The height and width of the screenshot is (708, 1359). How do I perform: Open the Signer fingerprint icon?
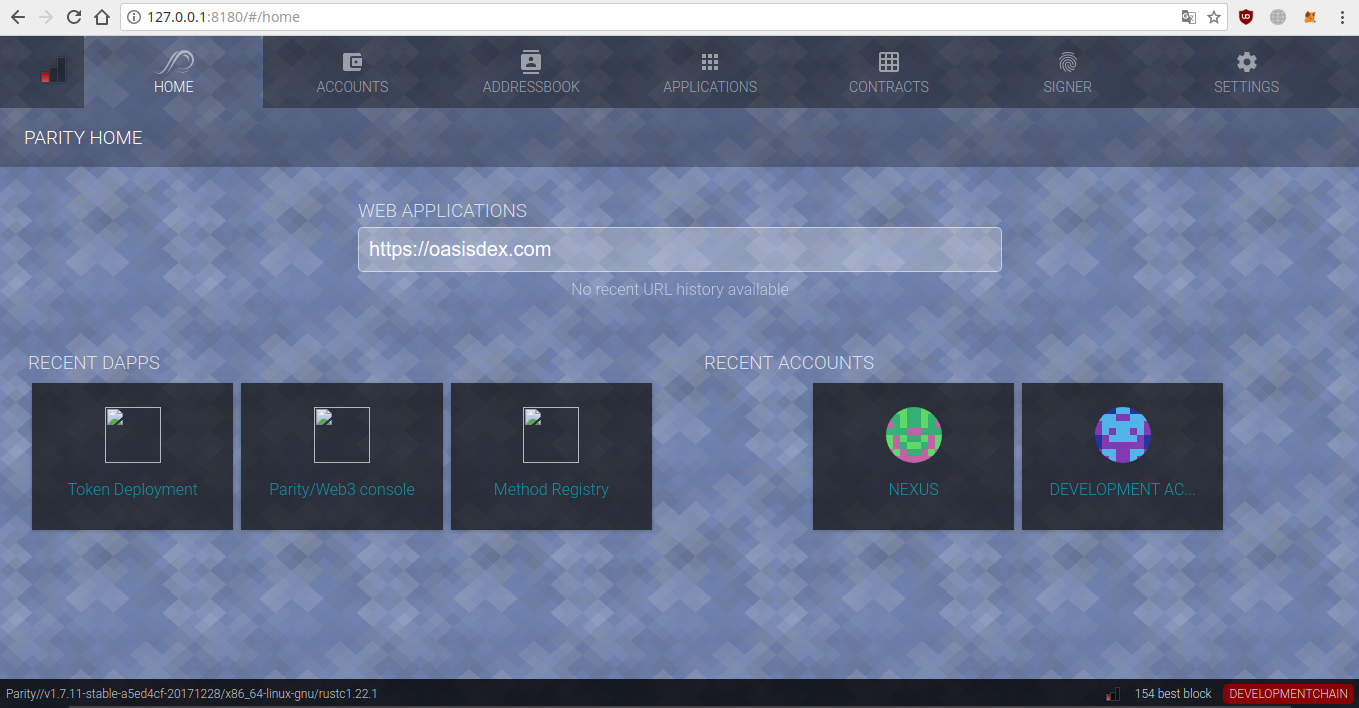(x=1067, y=61)
